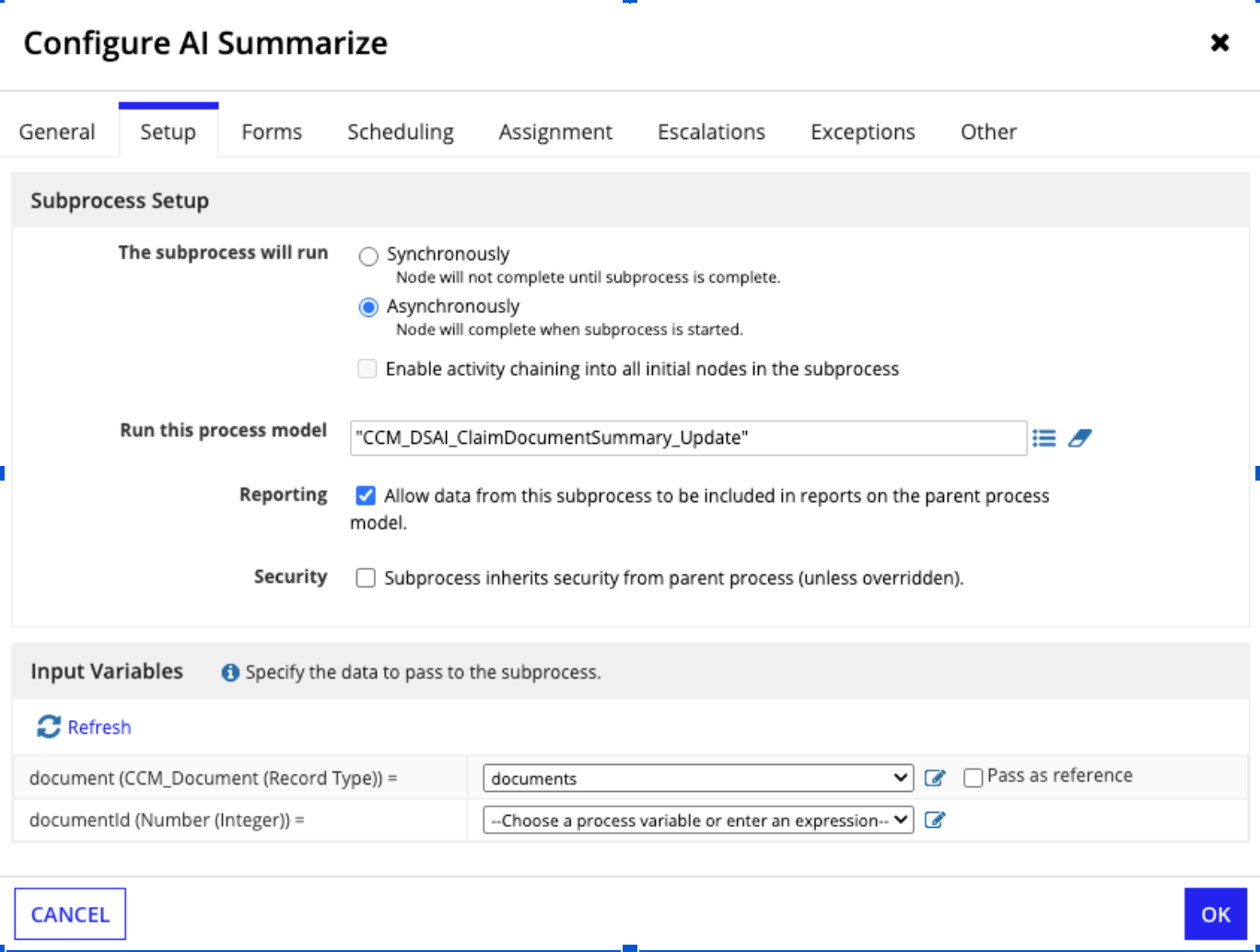Screen dimensions: 1260x952
Task: Open the documents variable dropdown
Action: [698, 778]
